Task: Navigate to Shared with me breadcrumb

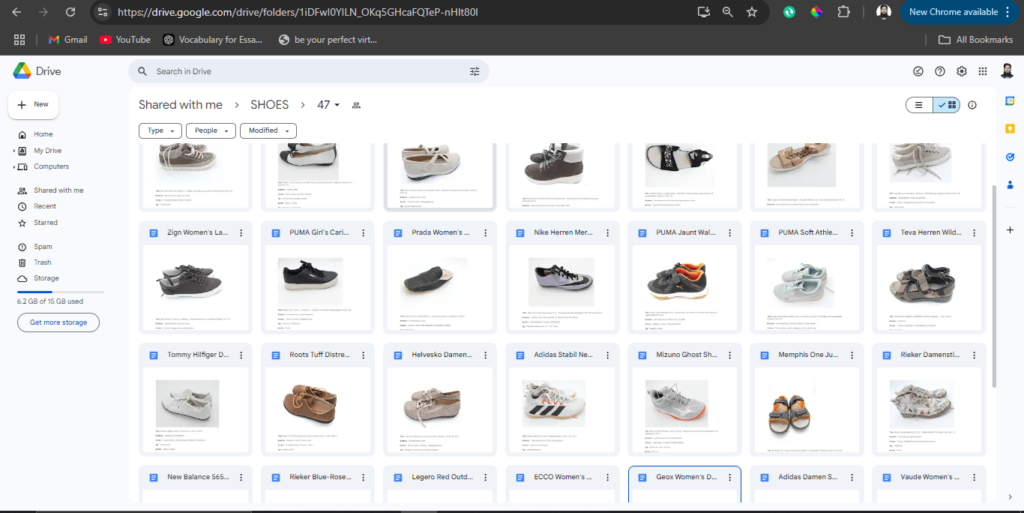Action: pos(180,105)
